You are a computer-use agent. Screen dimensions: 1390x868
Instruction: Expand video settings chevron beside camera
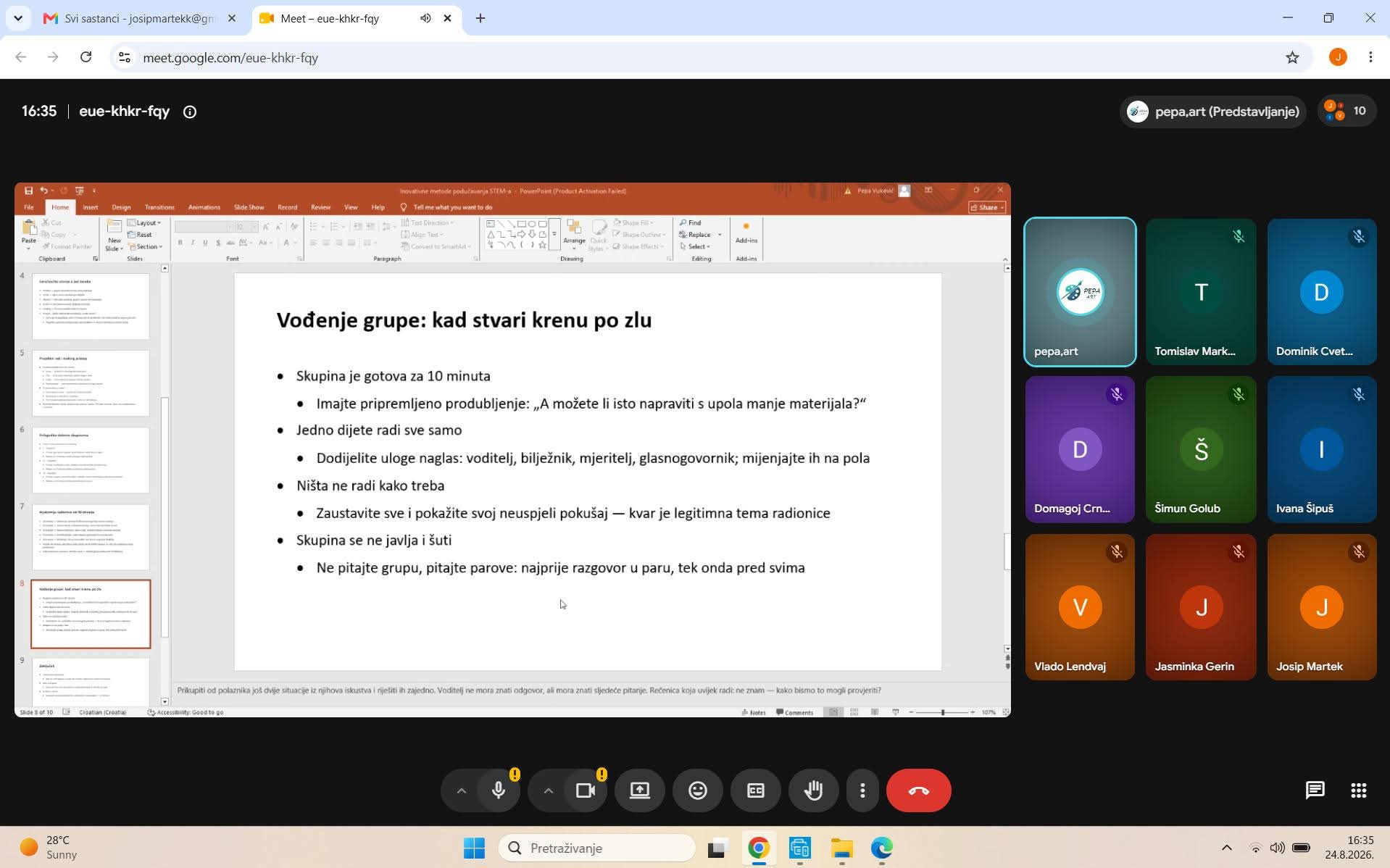pos(548,790)
